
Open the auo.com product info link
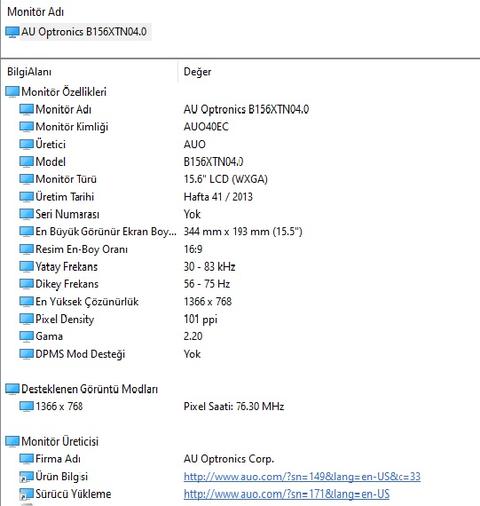click(x=302, y=477)
